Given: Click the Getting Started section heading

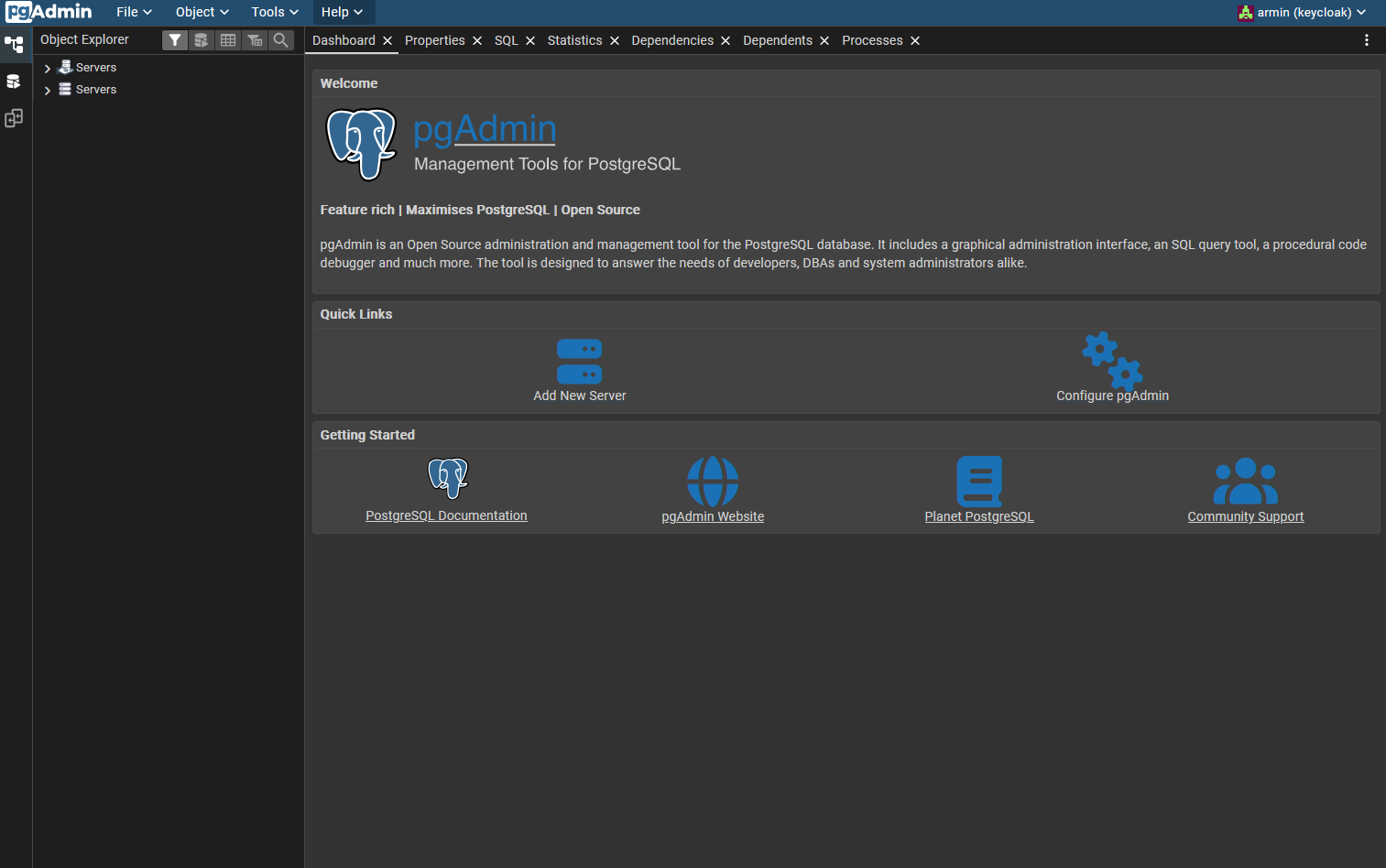Looking at the screenshot, I should 367,435.
